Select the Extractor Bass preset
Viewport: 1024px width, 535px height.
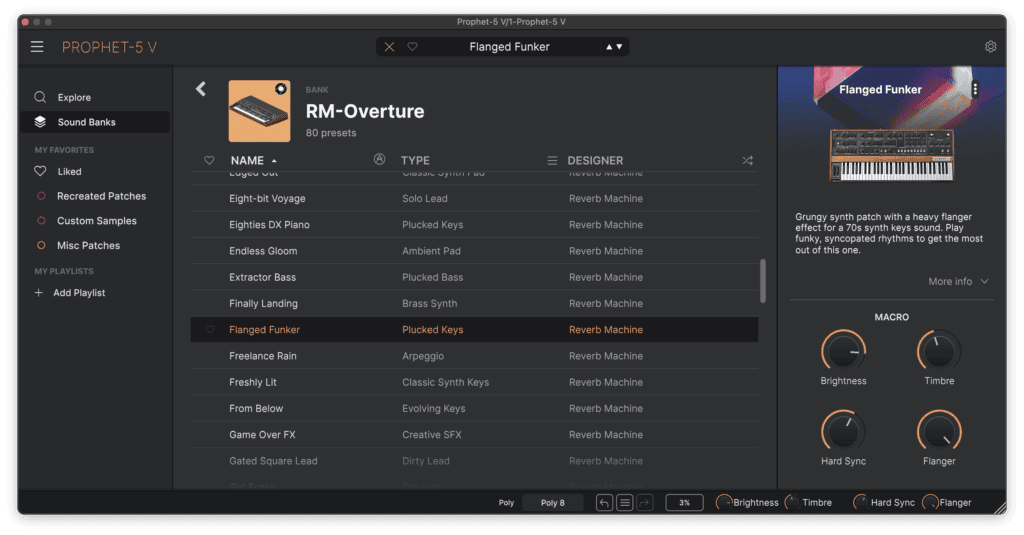click(x=474, y=277)
